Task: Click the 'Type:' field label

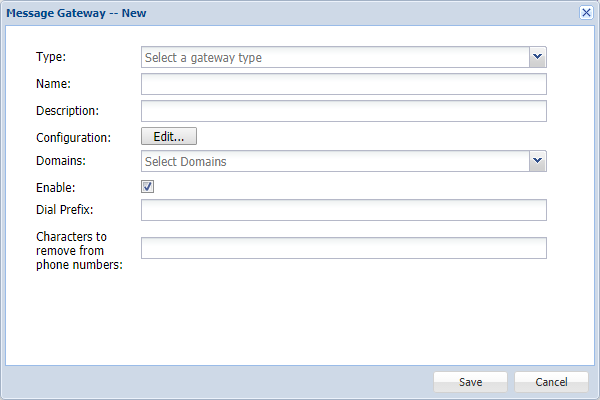Action: tap(50, 58)
